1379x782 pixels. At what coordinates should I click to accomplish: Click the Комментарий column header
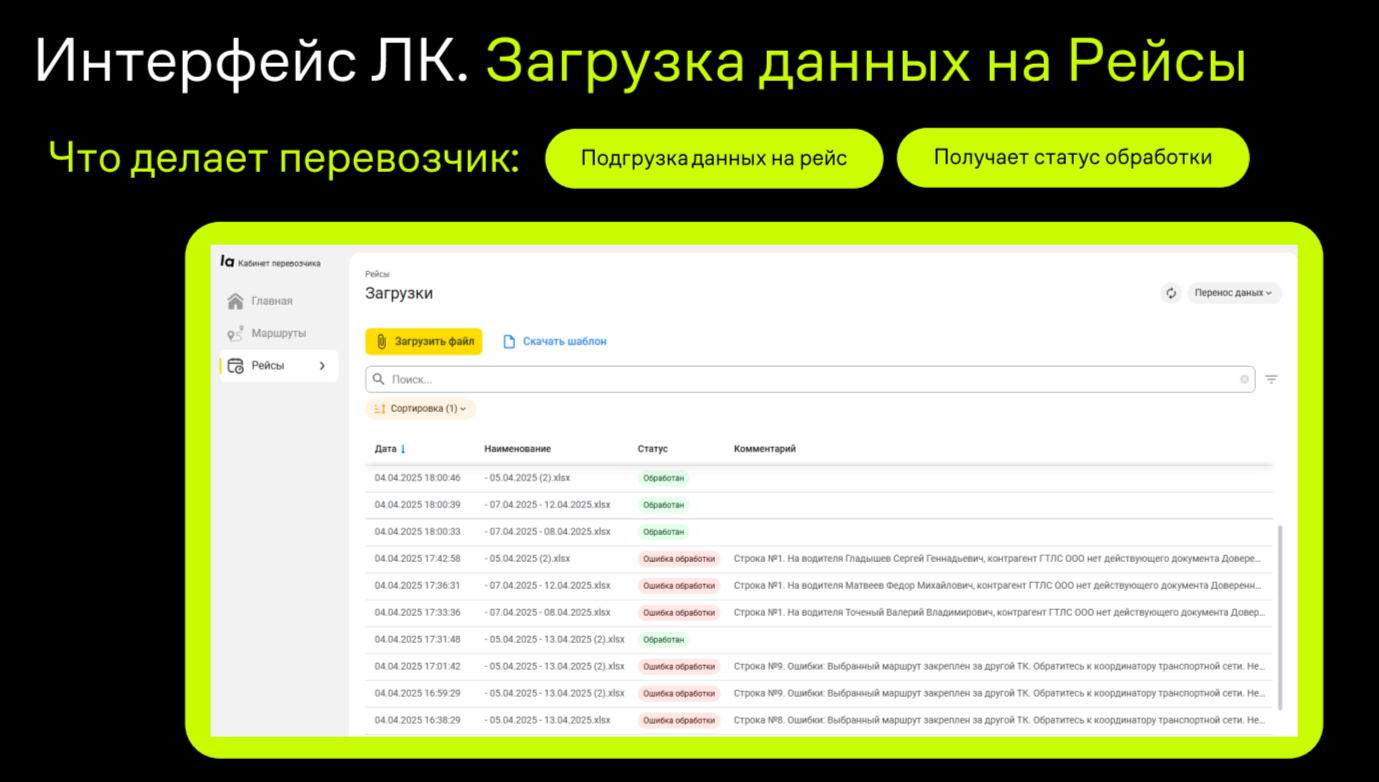[x=765, y=449]
